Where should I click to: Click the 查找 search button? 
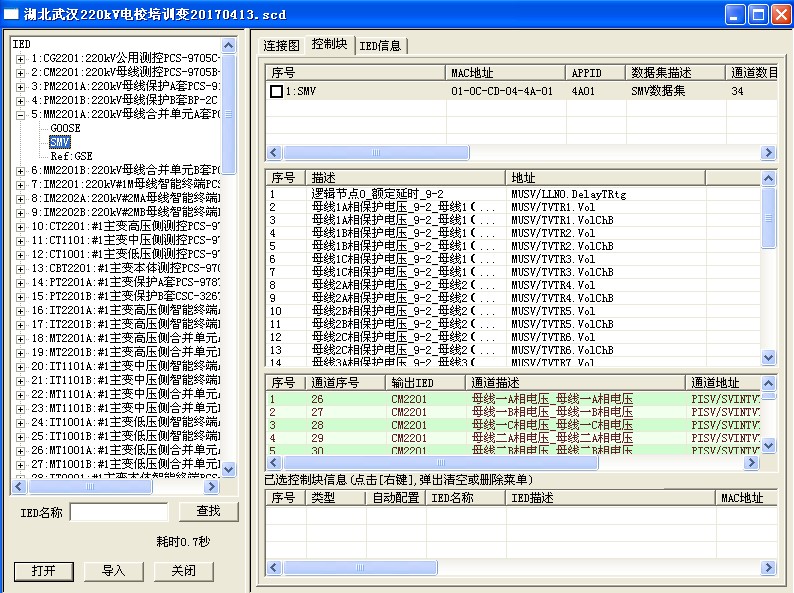click(208, 512)
